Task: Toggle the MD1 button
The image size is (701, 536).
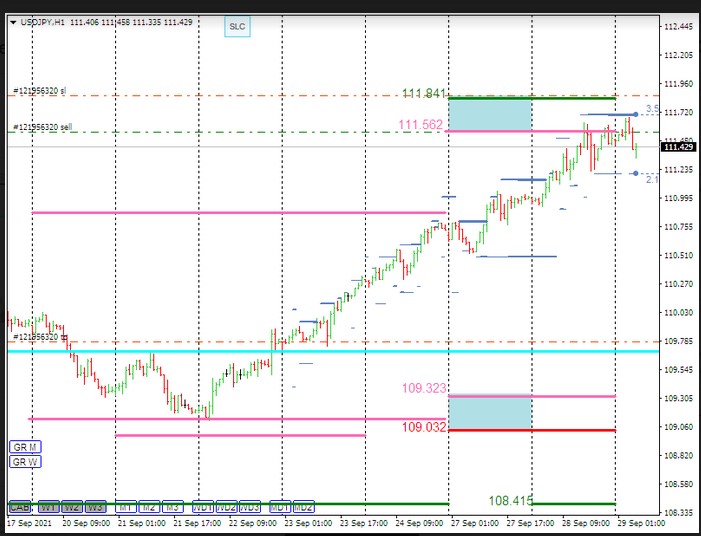Action: [x=279, y=507]
